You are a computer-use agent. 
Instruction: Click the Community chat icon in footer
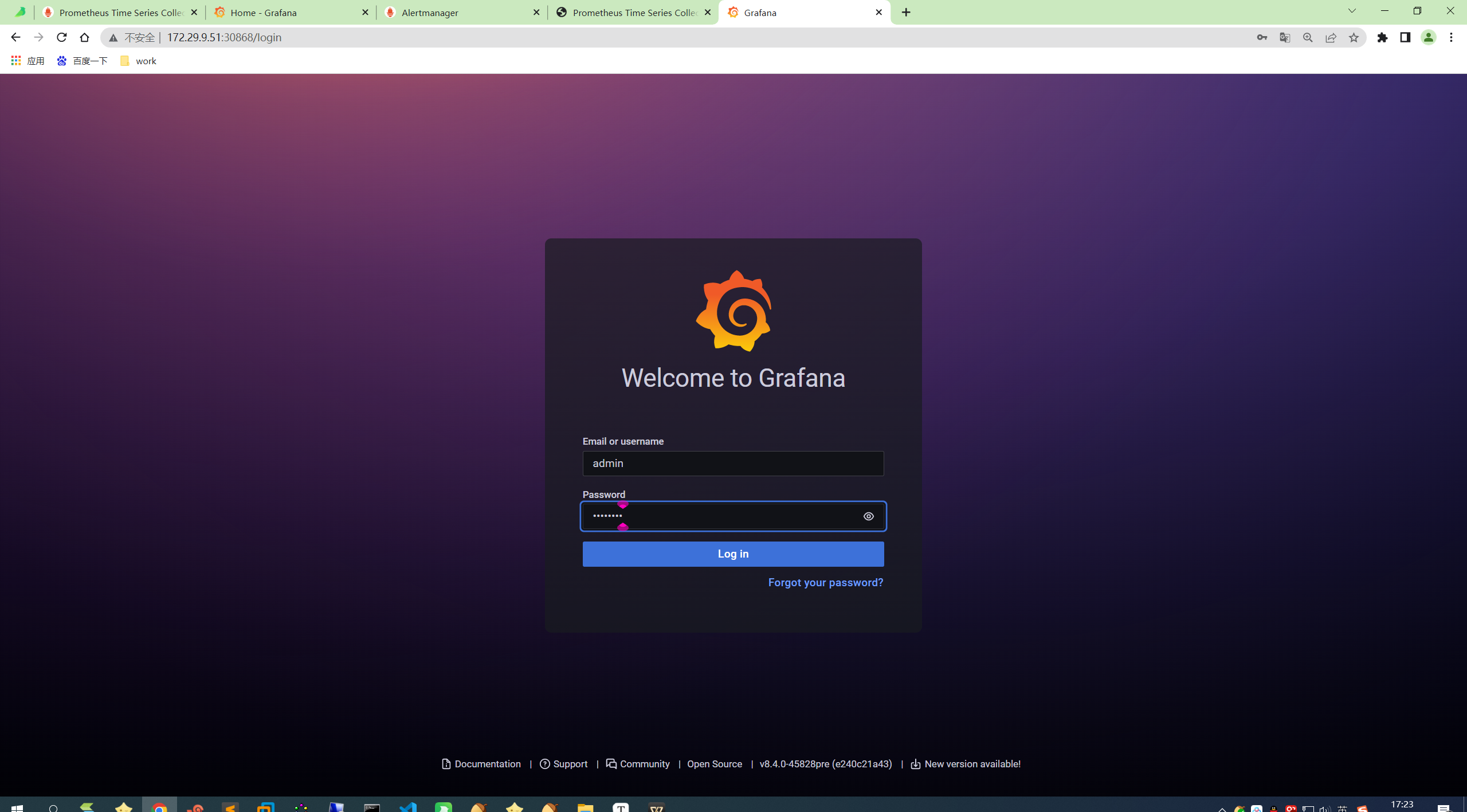[x=611, y=764]
